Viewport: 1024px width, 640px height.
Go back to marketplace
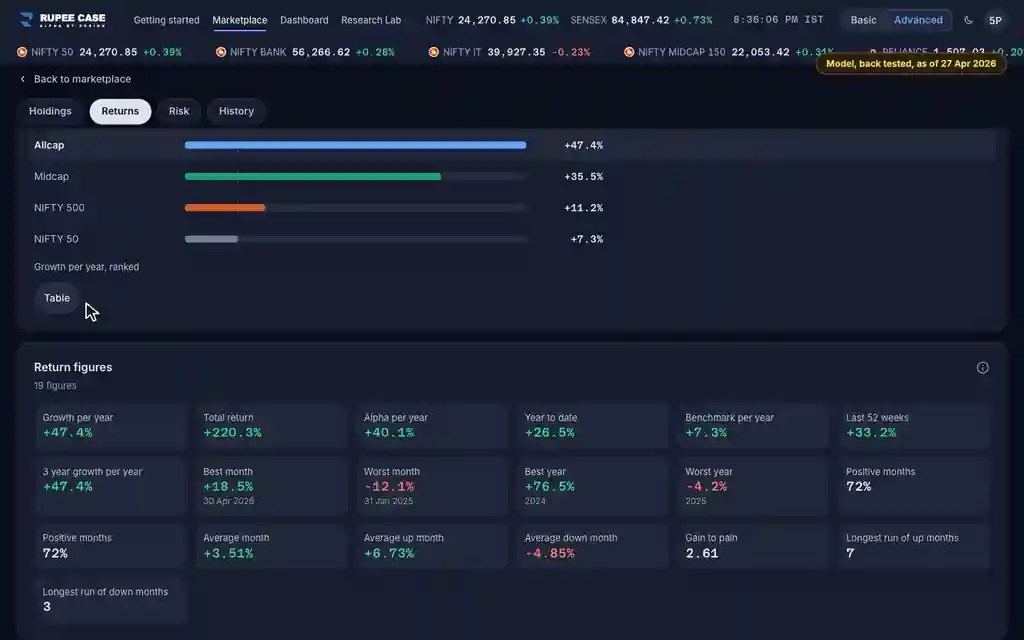[75, 79]
